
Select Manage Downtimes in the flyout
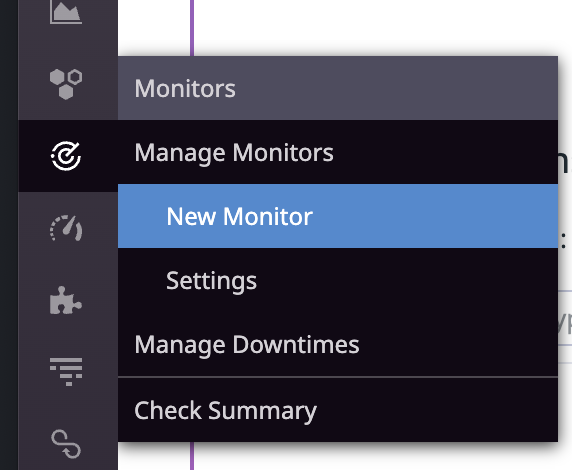tap(247, 344)
